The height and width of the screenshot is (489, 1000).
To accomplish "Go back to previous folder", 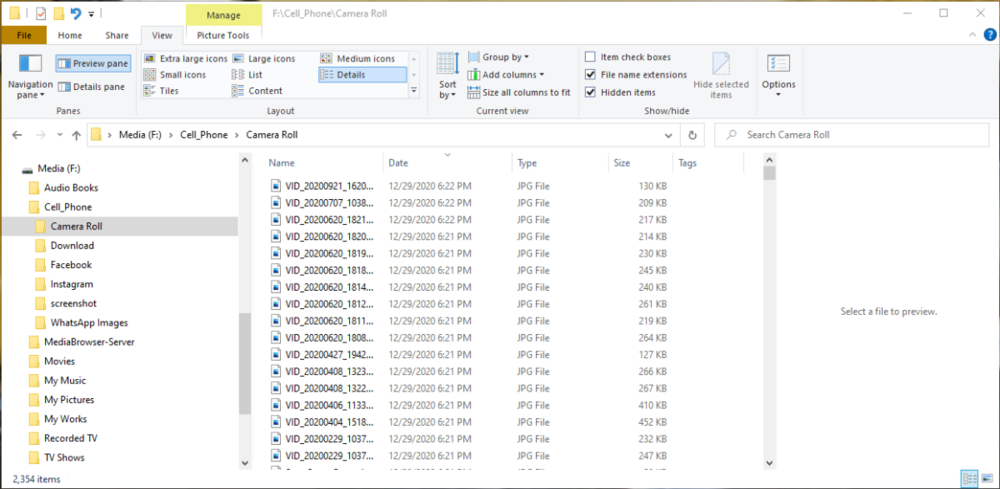I will (17, 135).
